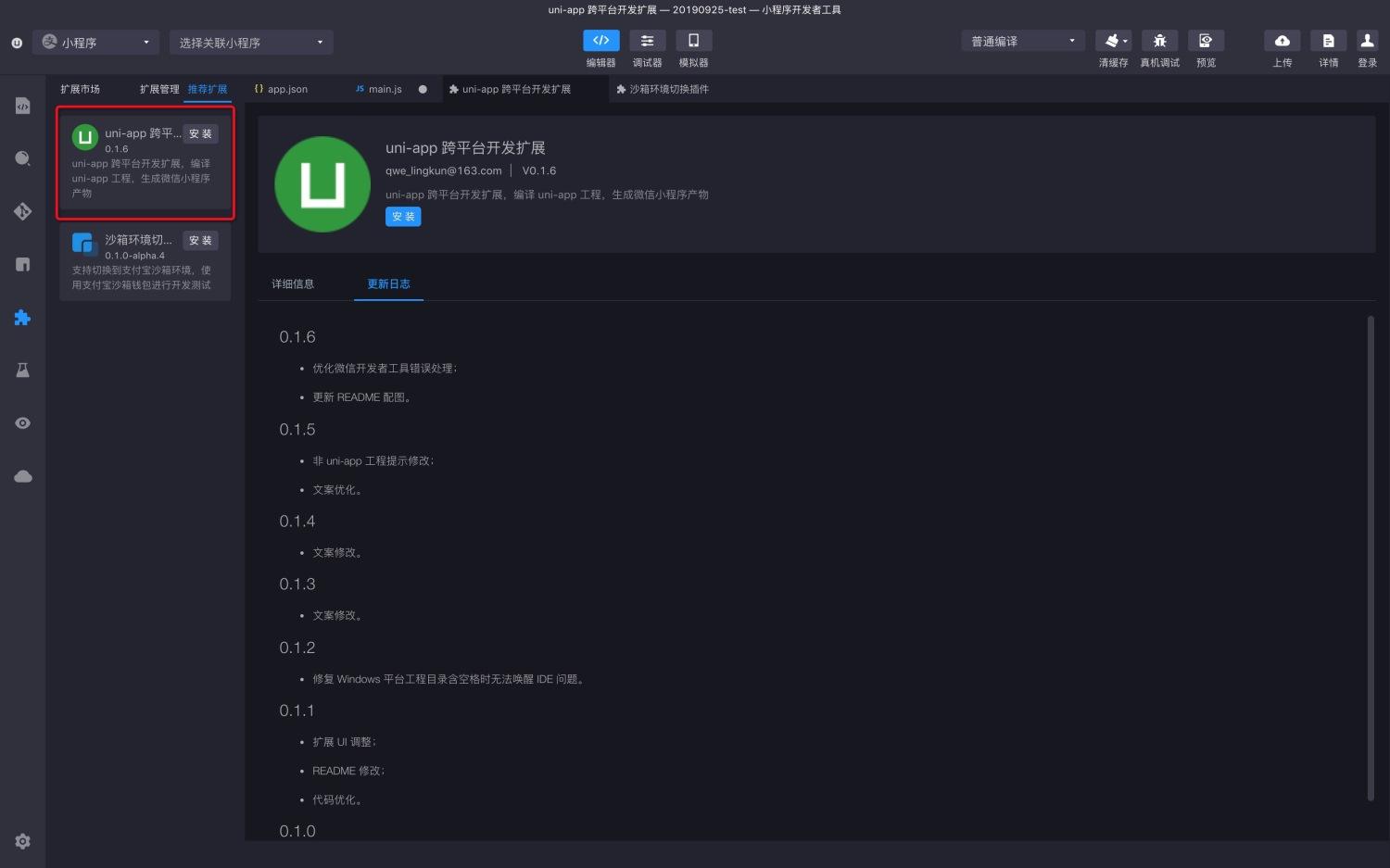The image size is (1390, 868).
Task: Click the 上传 upload cloud icon
Action: pos(1282,41)
